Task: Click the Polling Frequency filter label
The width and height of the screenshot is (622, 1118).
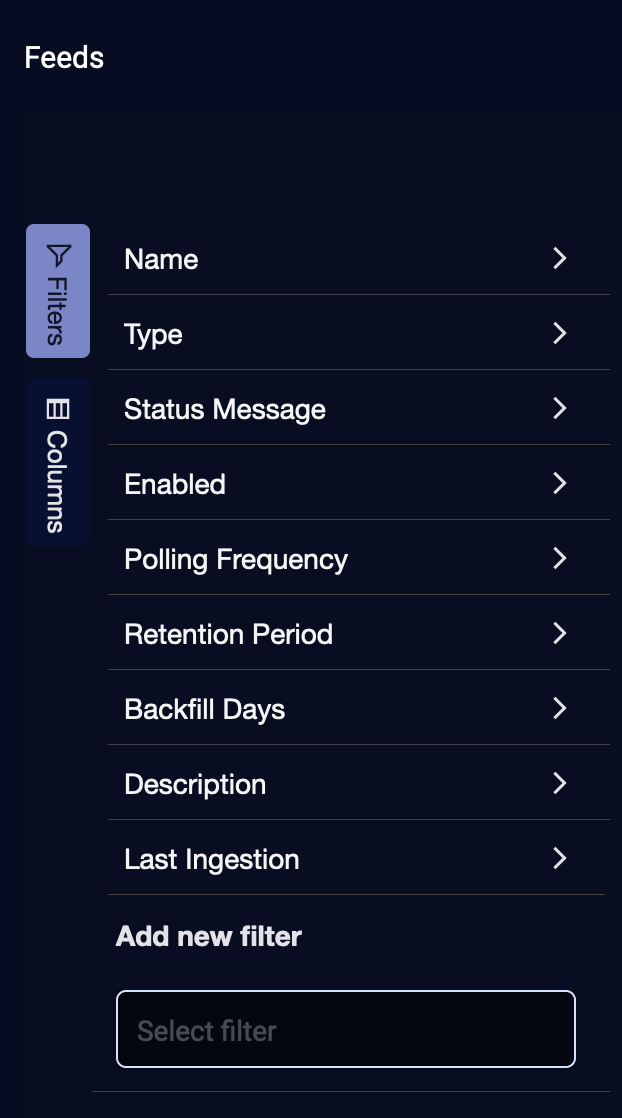Action: click(x=236, y=559)
